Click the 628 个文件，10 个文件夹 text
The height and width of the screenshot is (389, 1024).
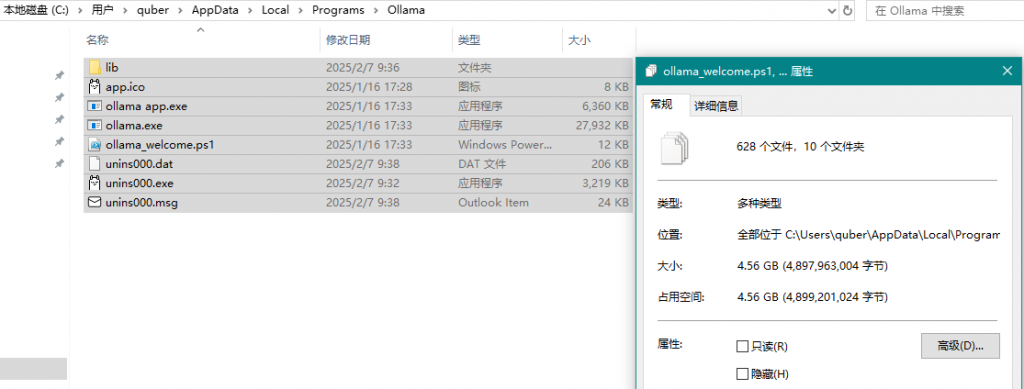pyautogui.click(x=800, y=147)
